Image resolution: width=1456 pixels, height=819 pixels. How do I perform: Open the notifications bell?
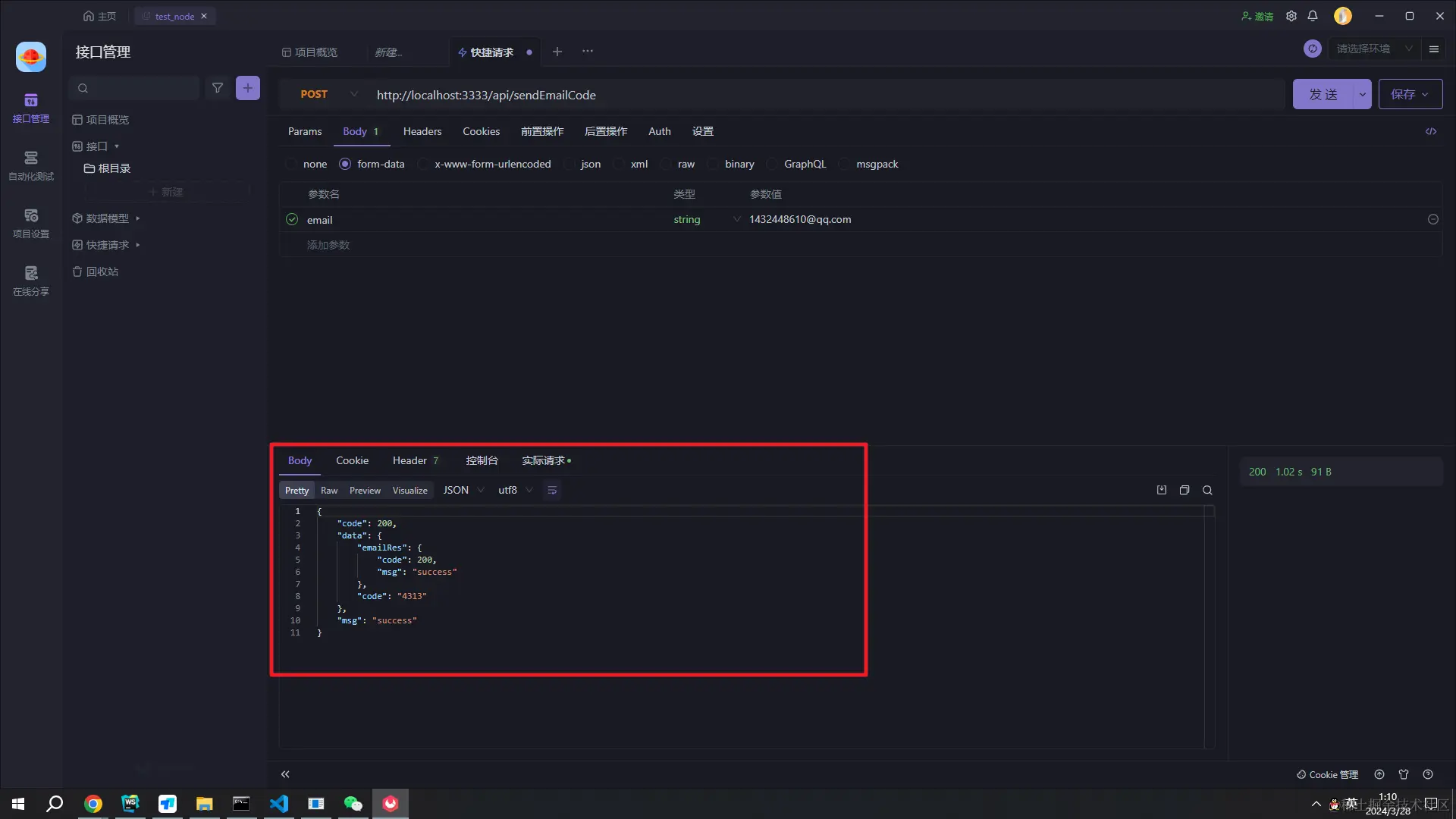click(1313, 16)
